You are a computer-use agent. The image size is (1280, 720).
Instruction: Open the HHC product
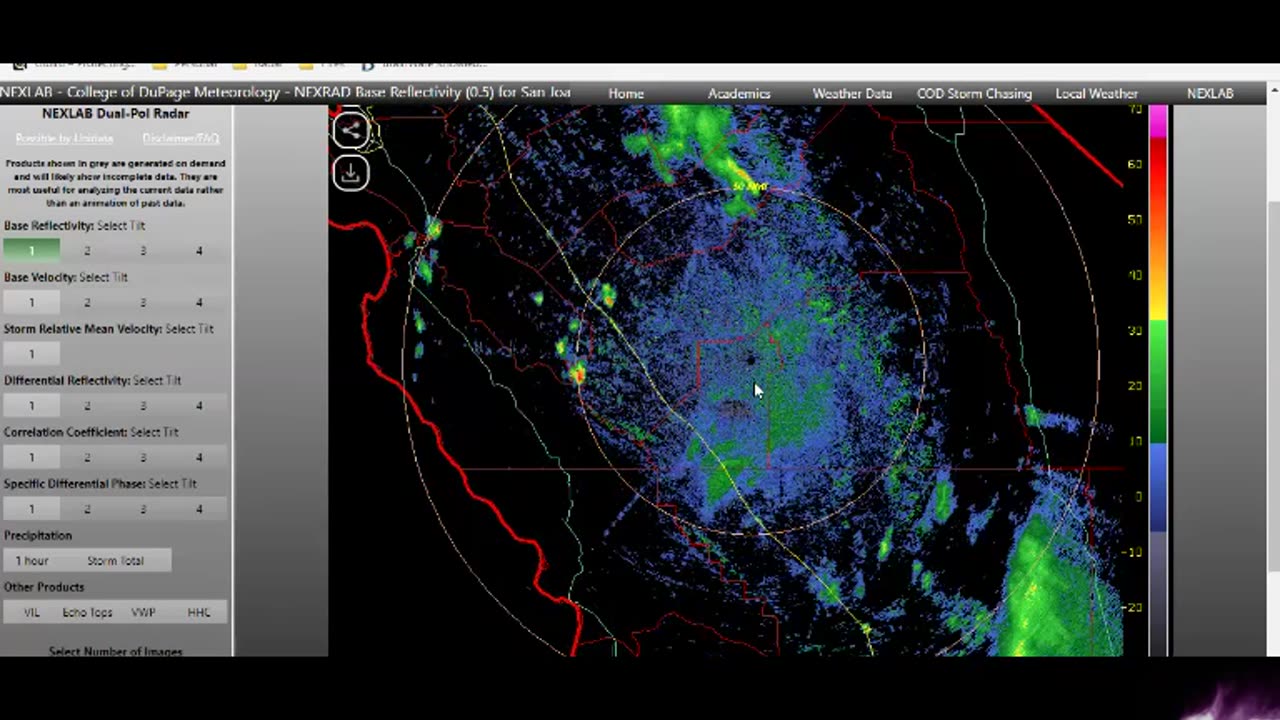click(199, 612)
